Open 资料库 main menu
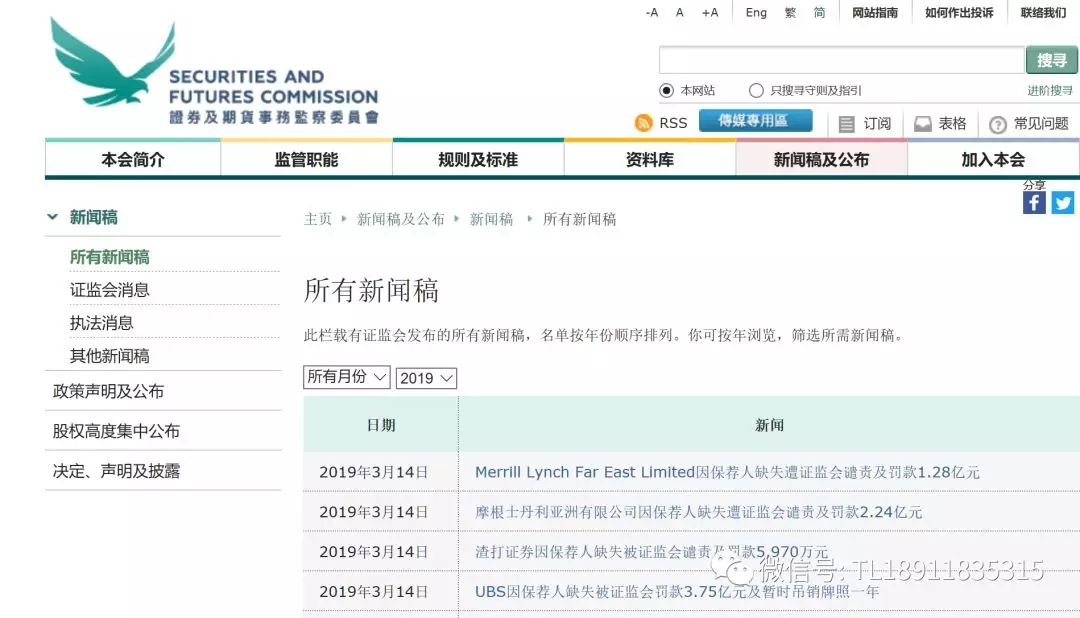 650,160
